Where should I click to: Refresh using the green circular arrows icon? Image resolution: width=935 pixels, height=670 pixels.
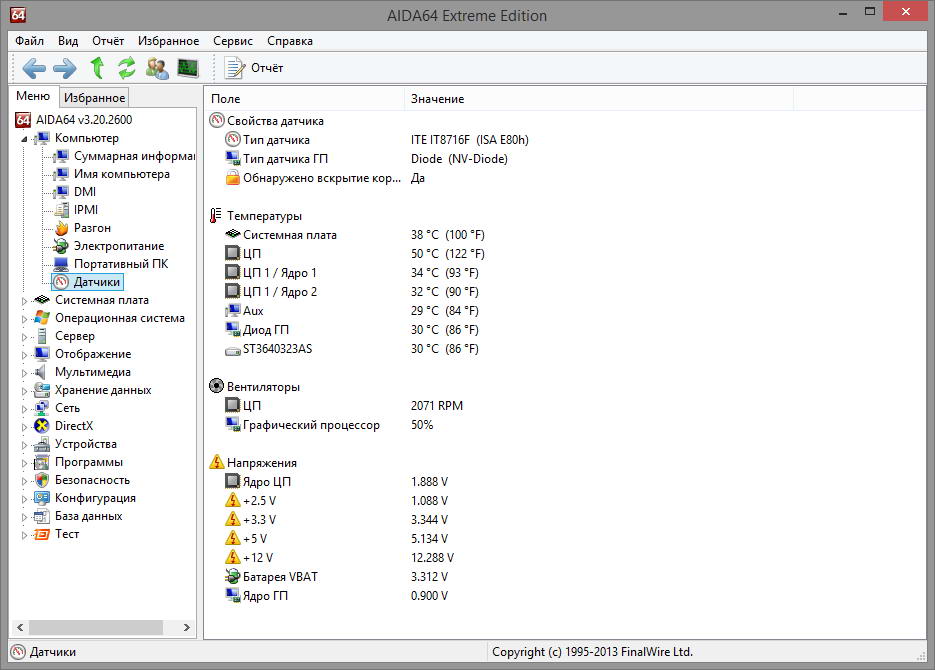[126, 68]
